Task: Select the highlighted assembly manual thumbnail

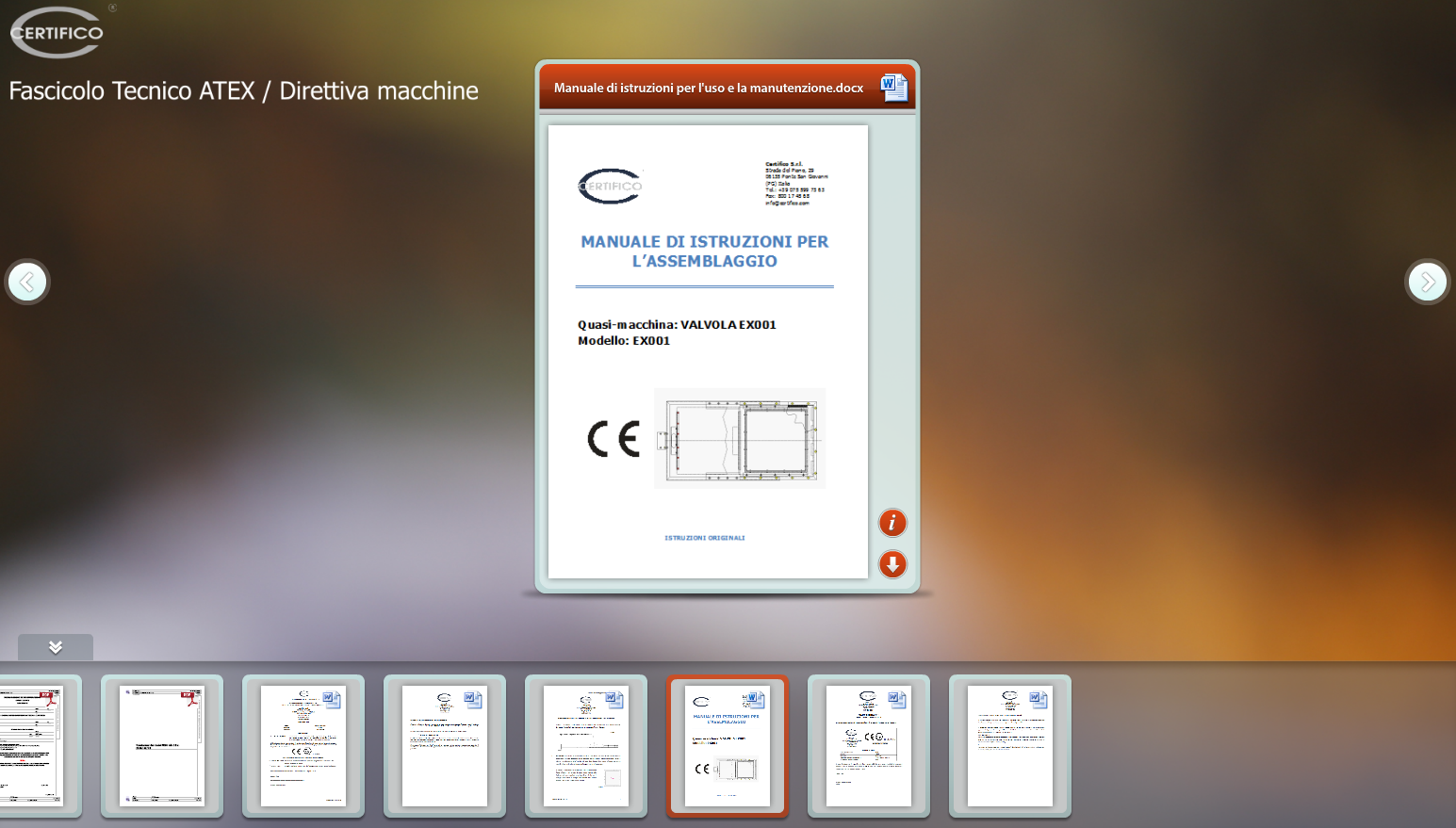Action: coord(728,745)
